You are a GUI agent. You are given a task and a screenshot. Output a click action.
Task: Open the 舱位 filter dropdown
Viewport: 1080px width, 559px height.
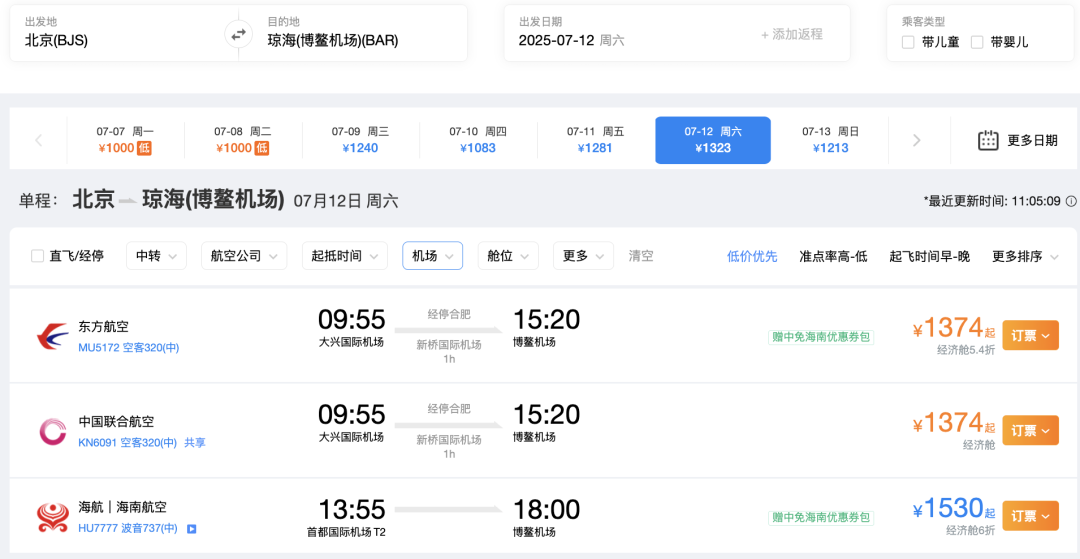pyautogui.click(x=508, y=256)
